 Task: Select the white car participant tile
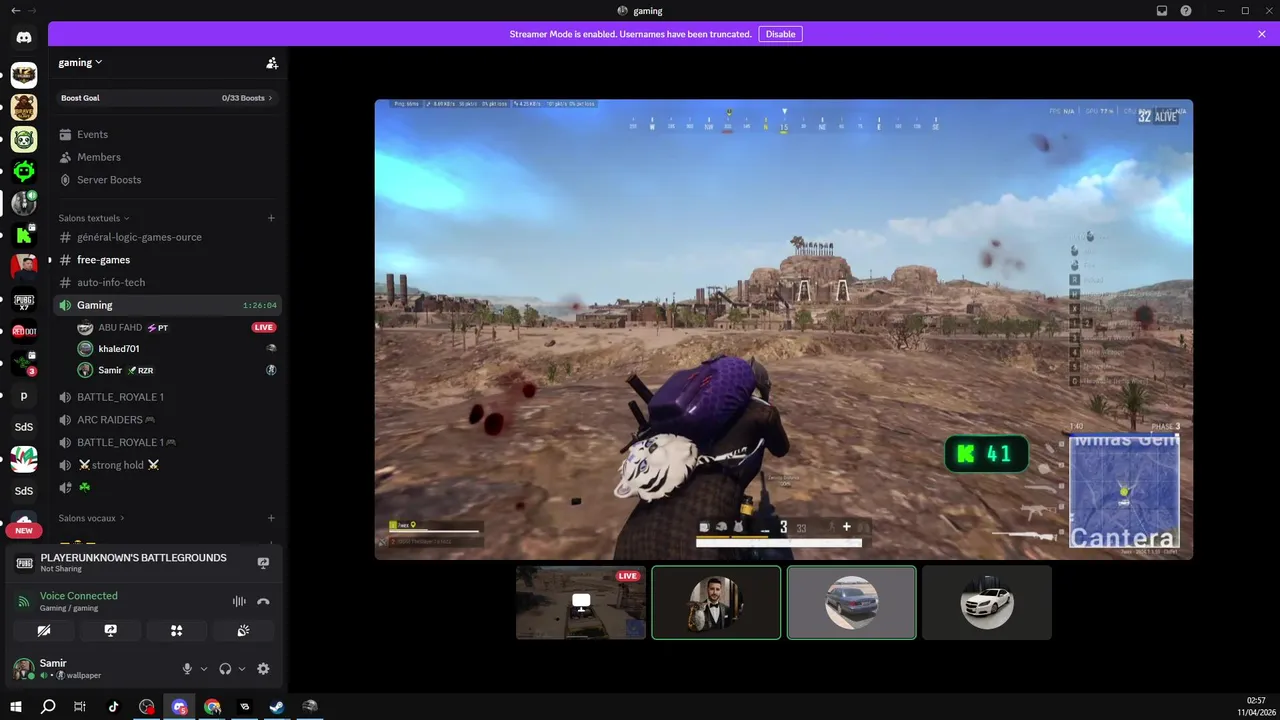987,602
